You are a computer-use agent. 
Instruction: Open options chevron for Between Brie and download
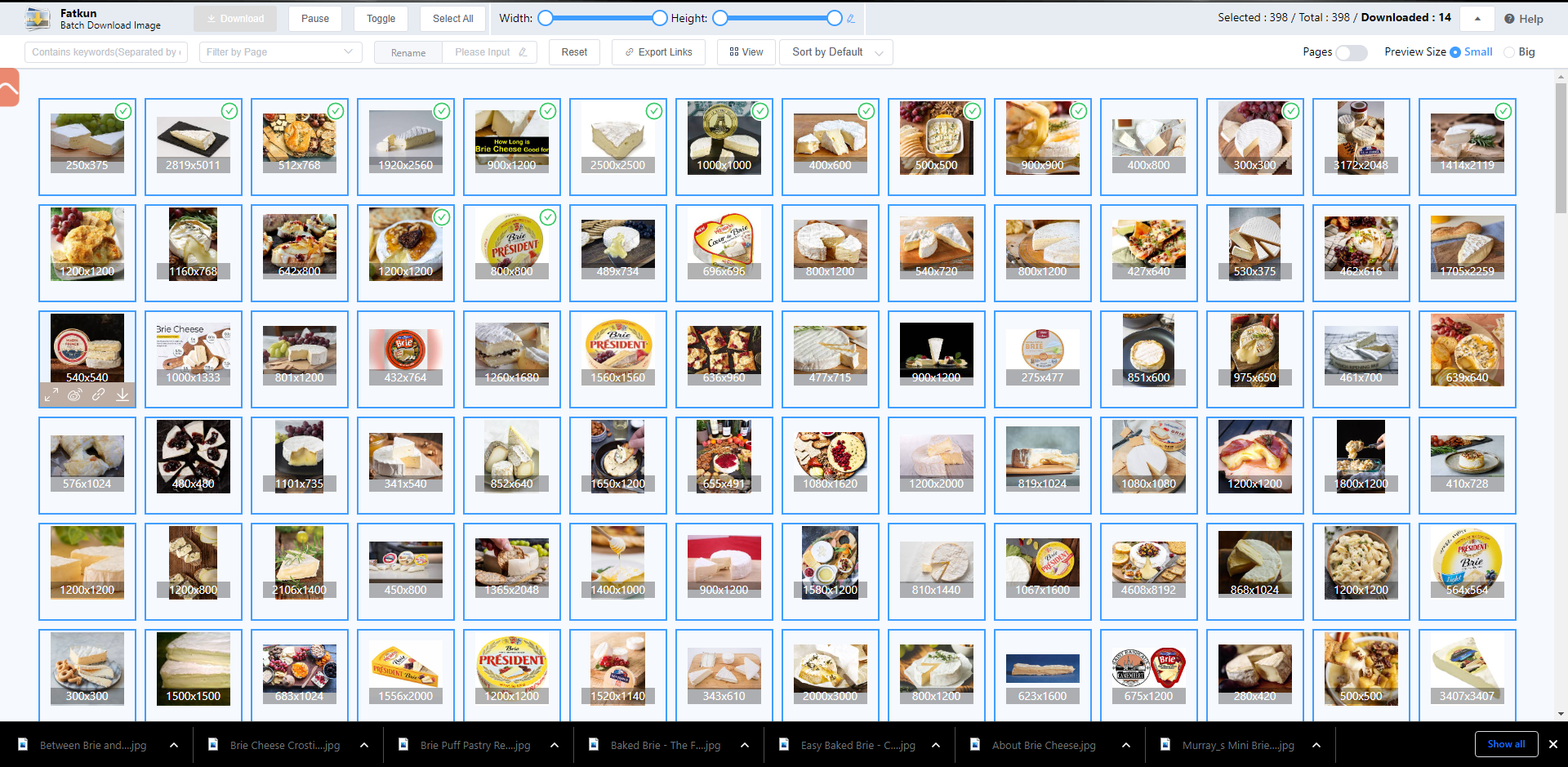(174, 745)
